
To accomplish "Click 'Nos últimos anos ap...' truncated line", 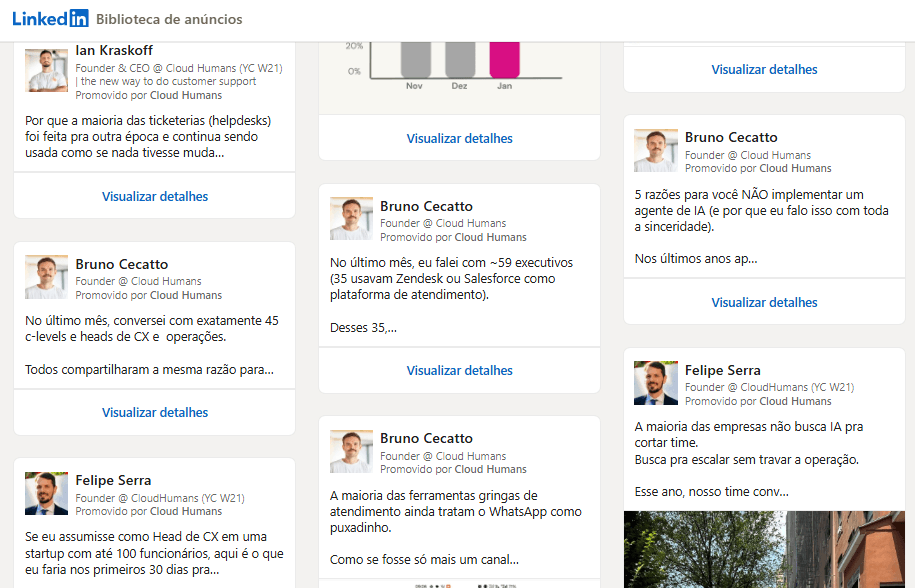I will 696,258.
